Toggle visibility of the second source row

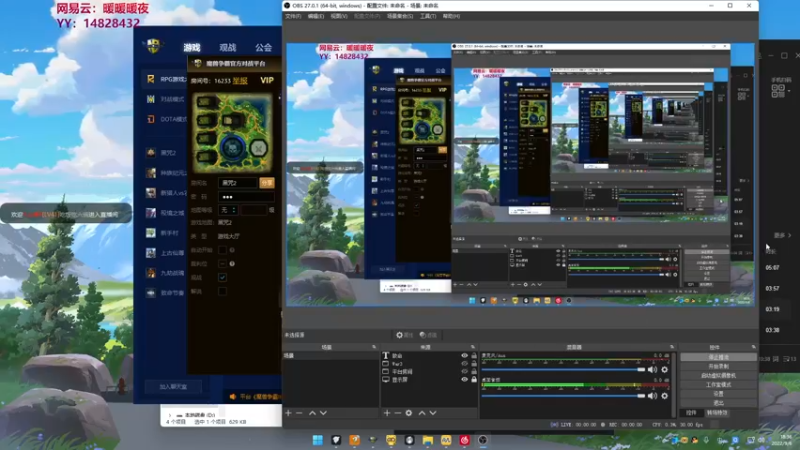(464, 364)
